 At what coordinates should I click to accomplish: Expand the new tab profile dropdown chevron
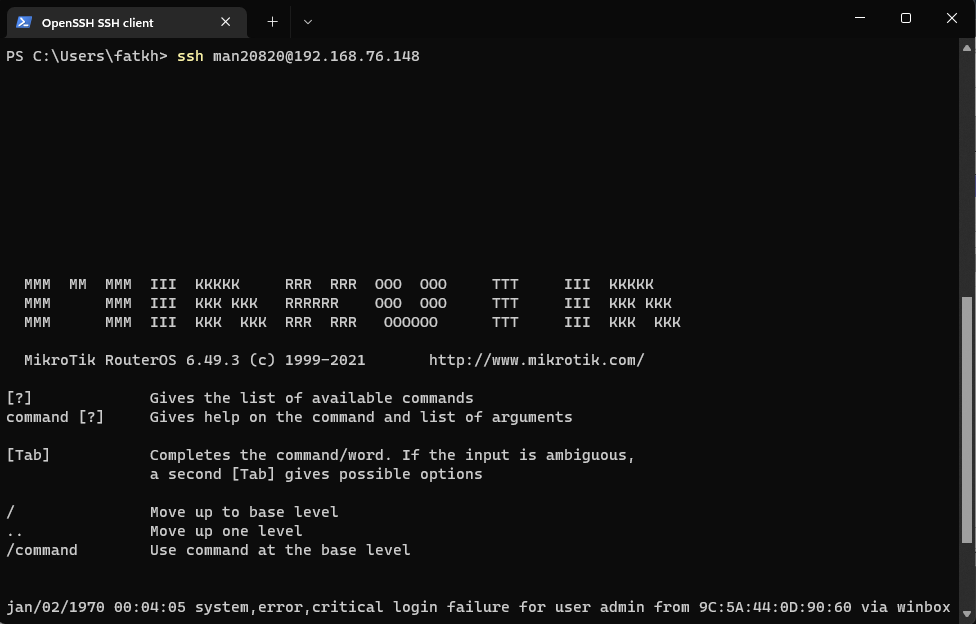307,21
